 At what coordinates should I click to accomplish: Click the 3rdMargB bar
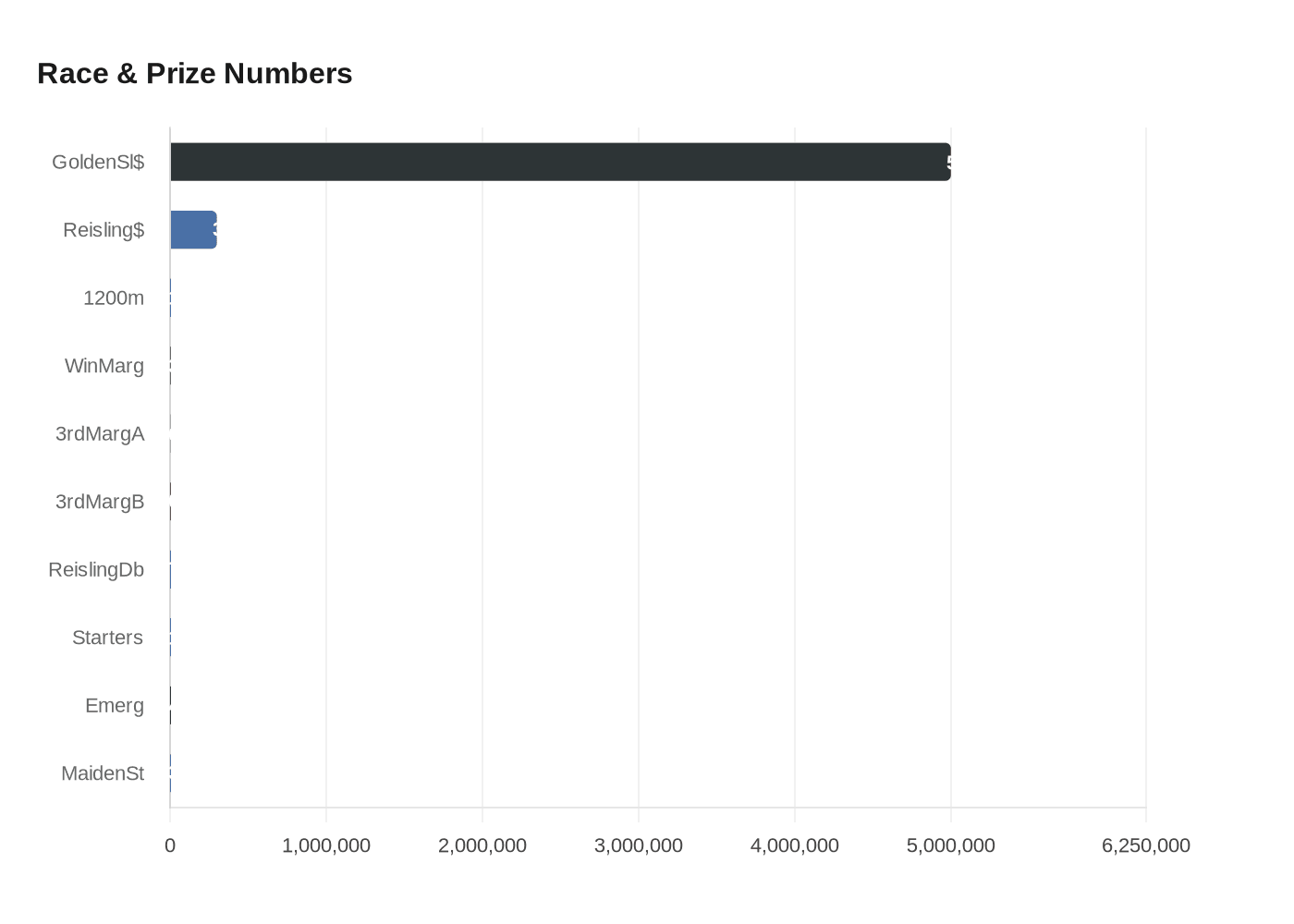tap(170, 502)
